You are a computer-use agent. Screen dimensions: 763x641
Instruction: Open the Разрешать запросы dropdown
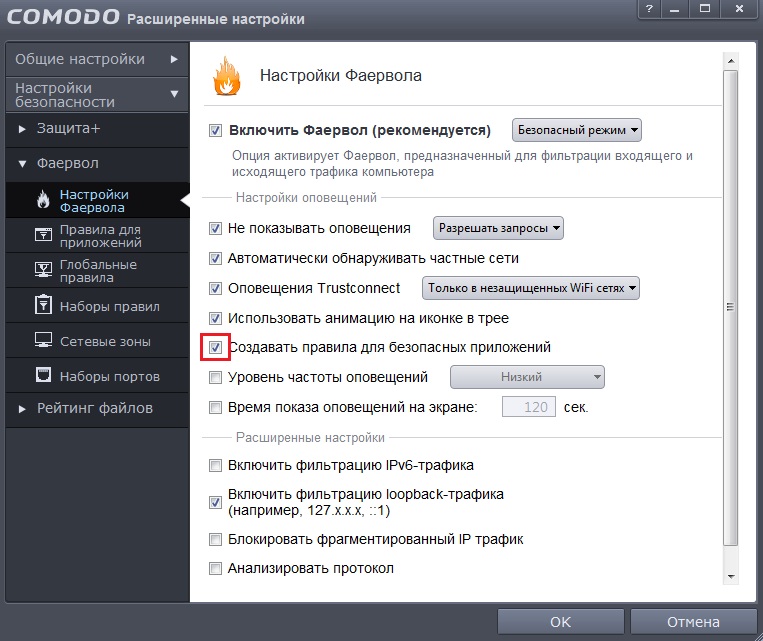click(x=498, y=228)
